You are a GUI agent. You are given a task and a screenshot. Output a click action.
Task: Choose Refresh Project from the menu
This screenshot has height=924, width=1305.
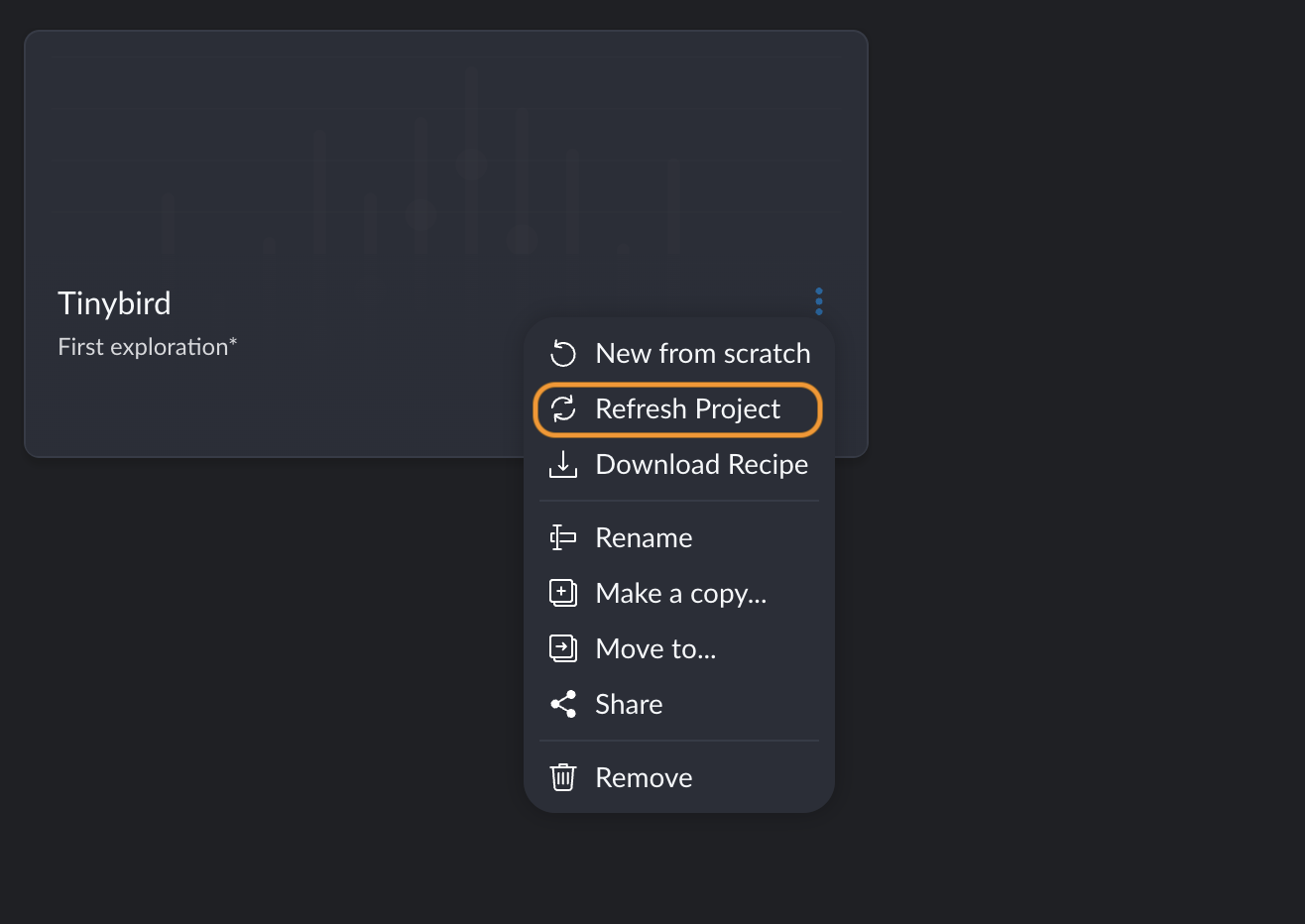(x=687, y=409)
